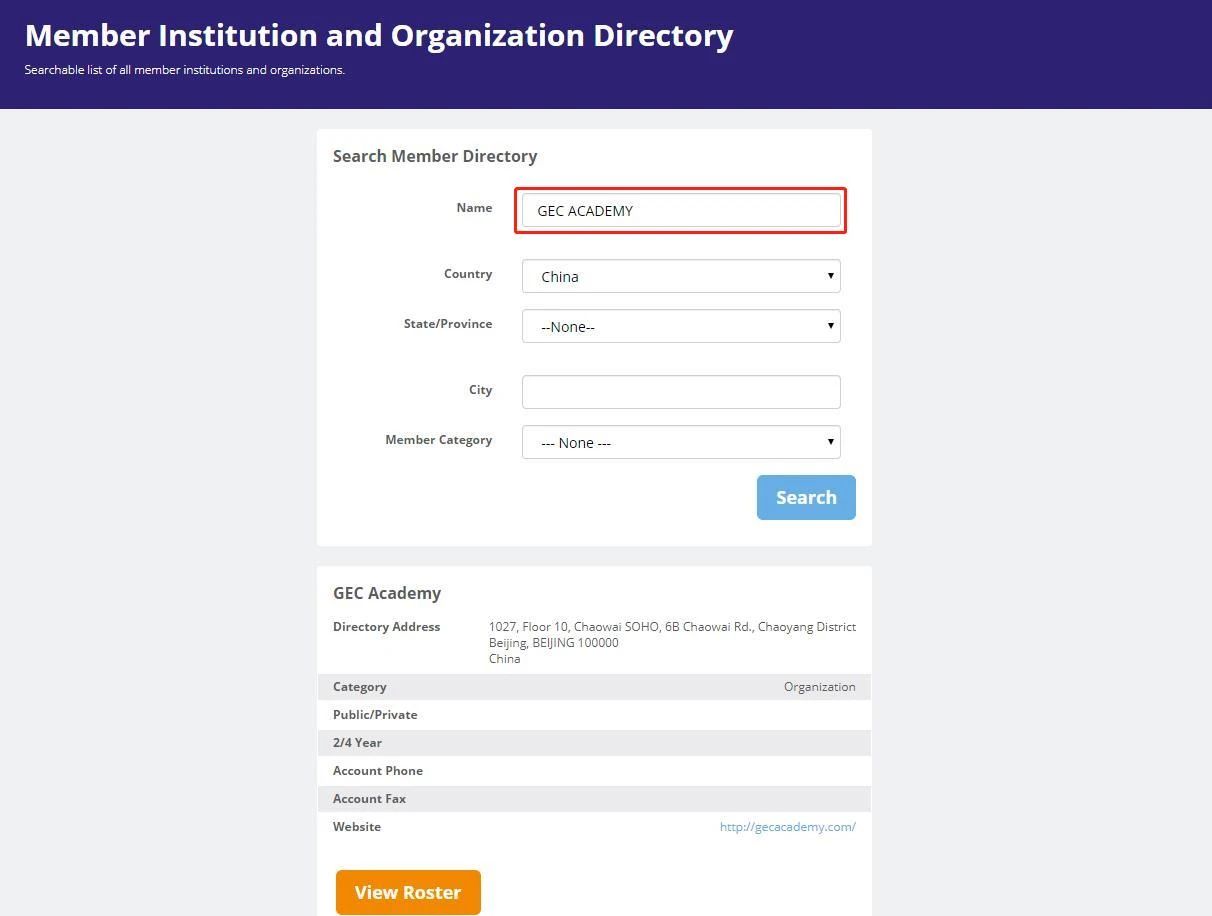The image size is (1212, 916).
Task: Click the Account Phone row label
Action: click(378, 771)
